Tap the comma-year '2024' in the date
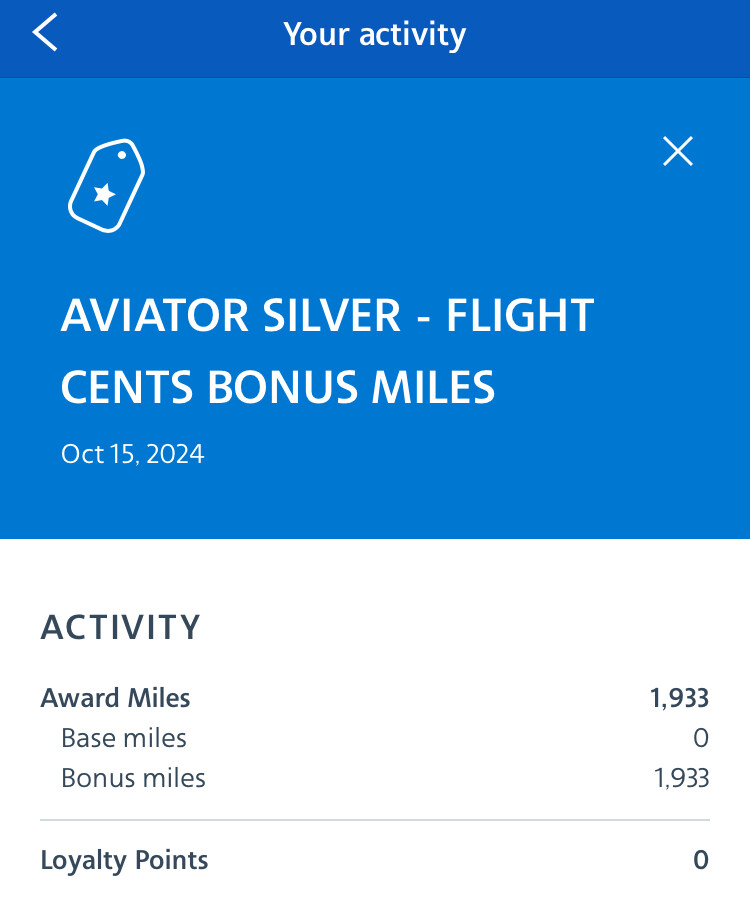The width and height of the screenshot is (750, 909). tap(175, 454)
